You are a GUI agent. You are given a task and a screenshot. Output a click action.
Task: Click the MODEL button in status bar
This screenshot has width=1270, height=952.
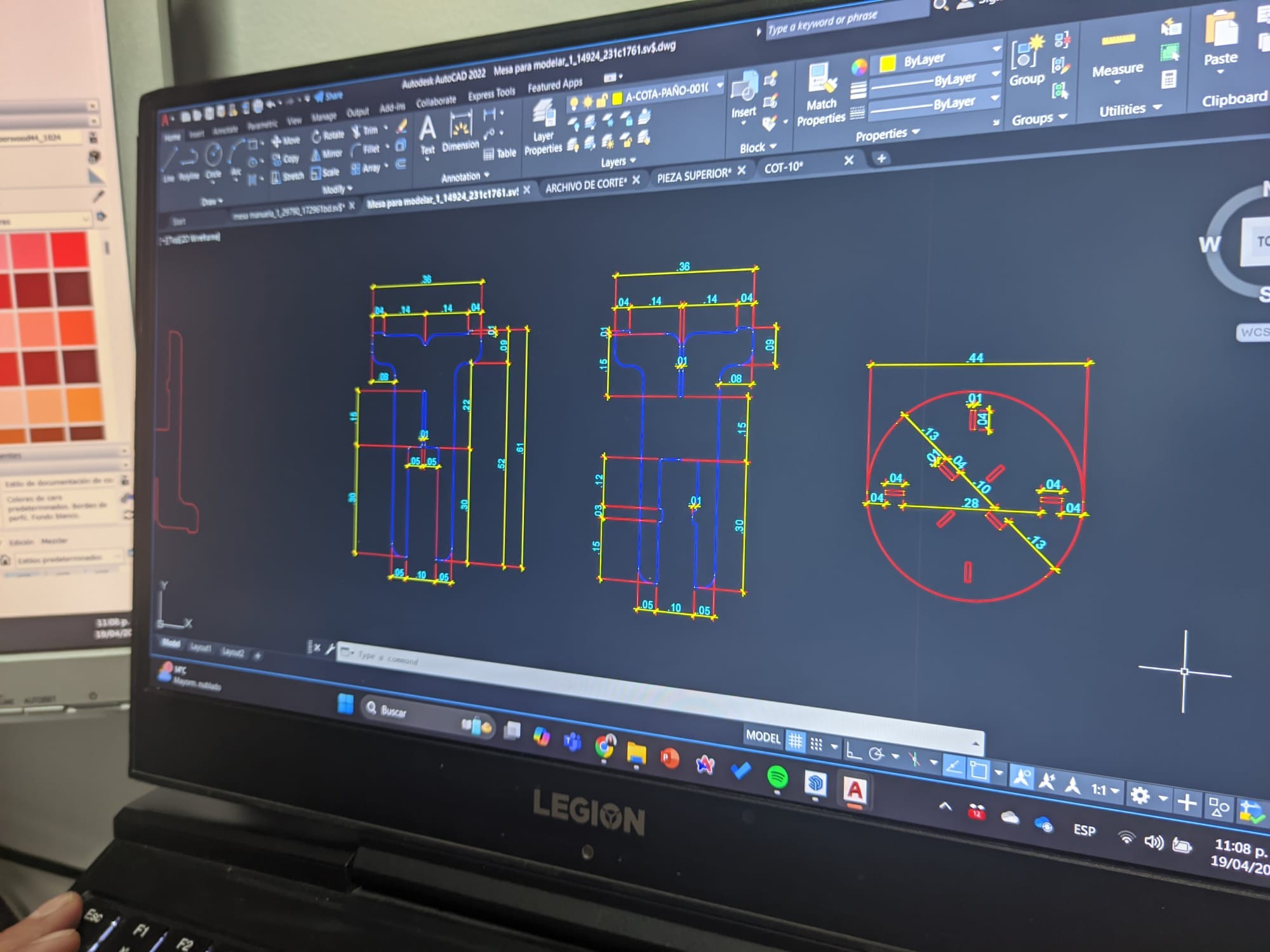tap(763, 736)
